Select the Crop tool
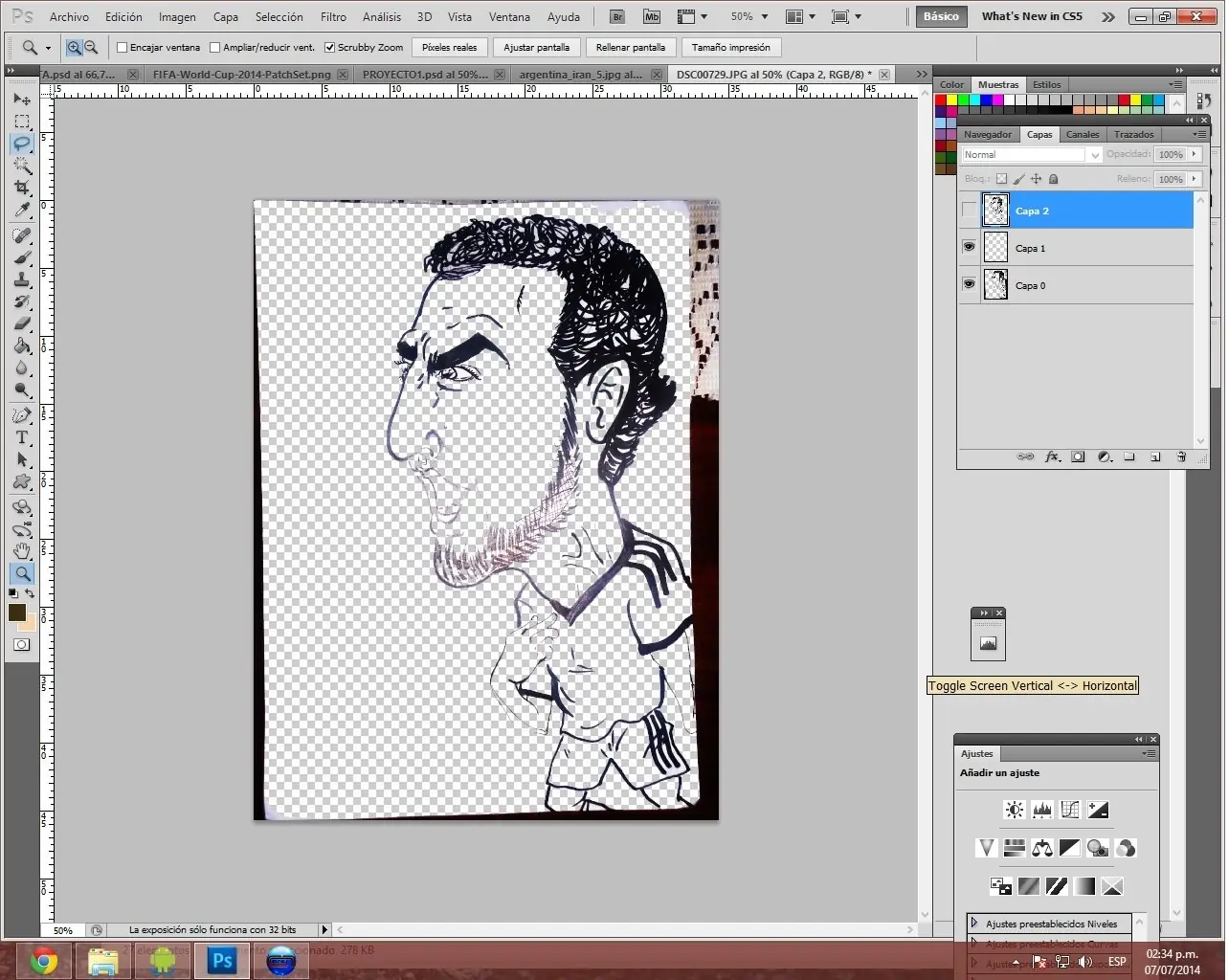Viewport: 1229px width, 980px height. (x=22, y=188)
